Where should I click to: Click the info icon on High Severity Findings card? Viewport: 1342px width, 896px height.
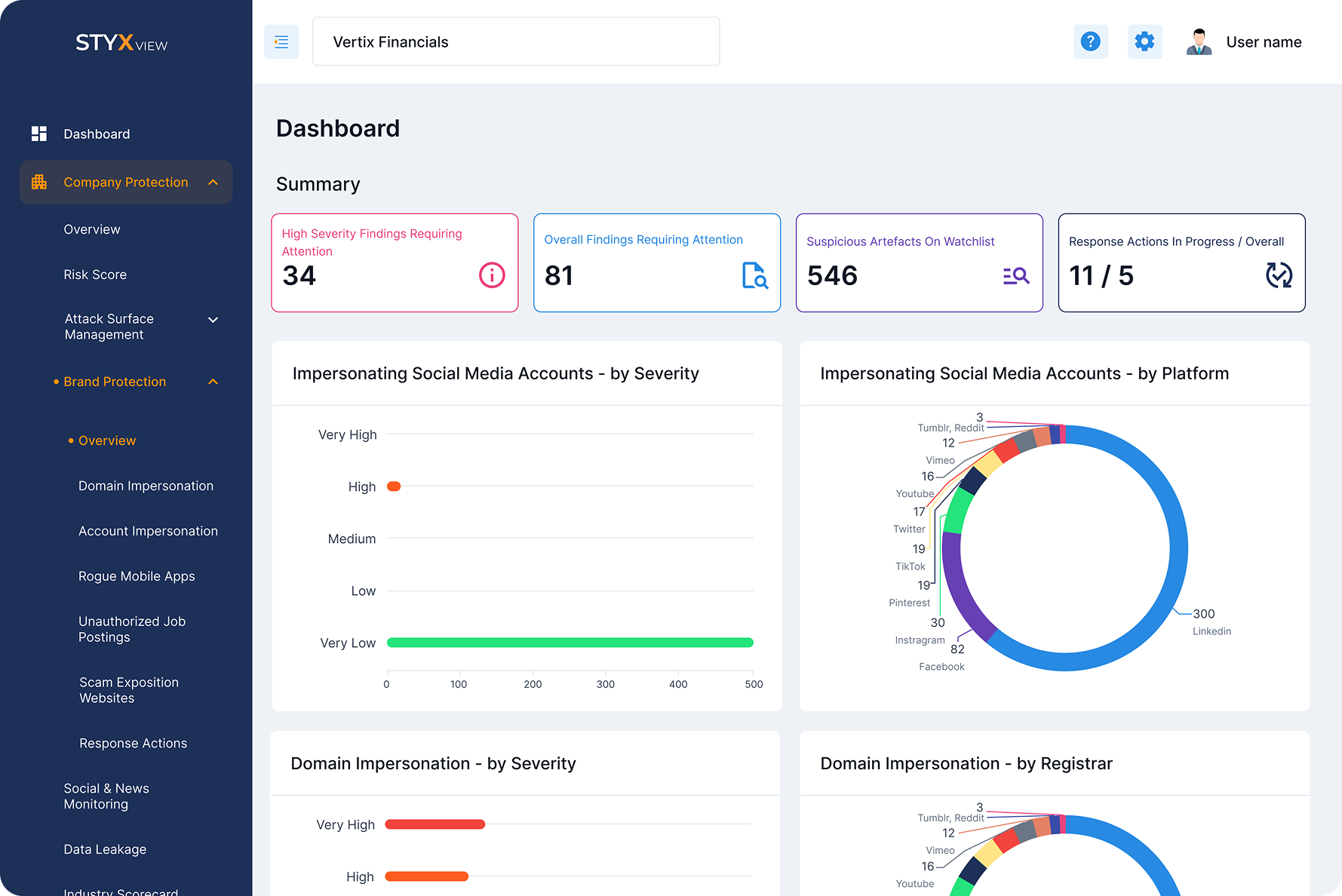click(492, 275)
